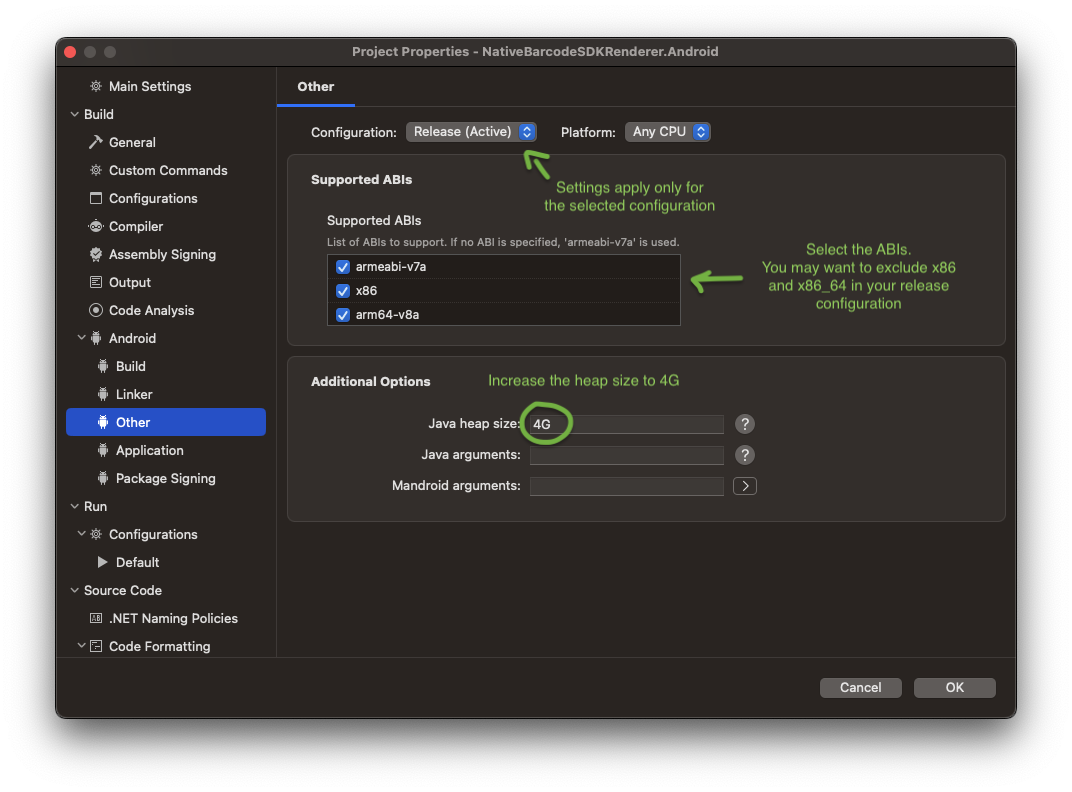The width and height of the screenshot is (1072, 792).
Task: Open Compiler settings via the robot icon
Action: click(98, 226)
